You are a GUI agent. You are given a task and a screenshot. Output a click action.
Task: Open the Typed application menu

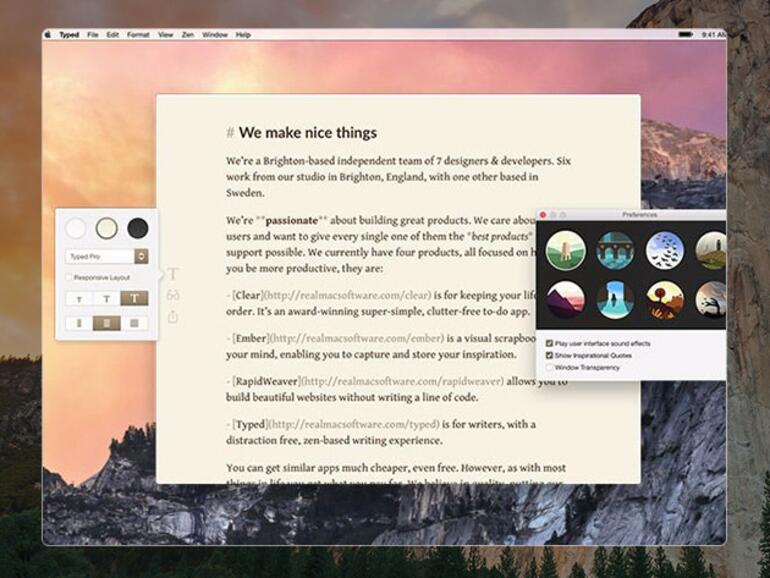click(x=69, y=35)
